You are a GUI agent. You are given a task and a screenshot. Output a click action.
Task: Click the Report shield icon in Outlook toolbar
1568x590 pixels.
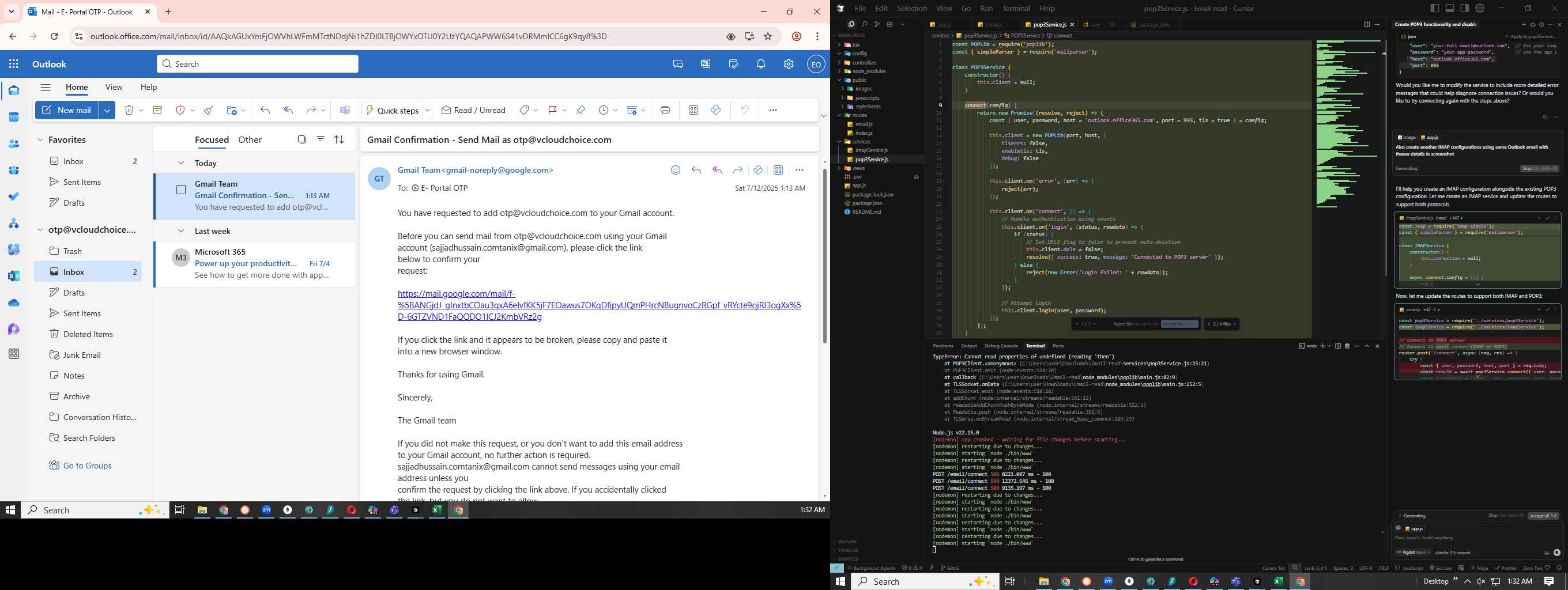180,110
